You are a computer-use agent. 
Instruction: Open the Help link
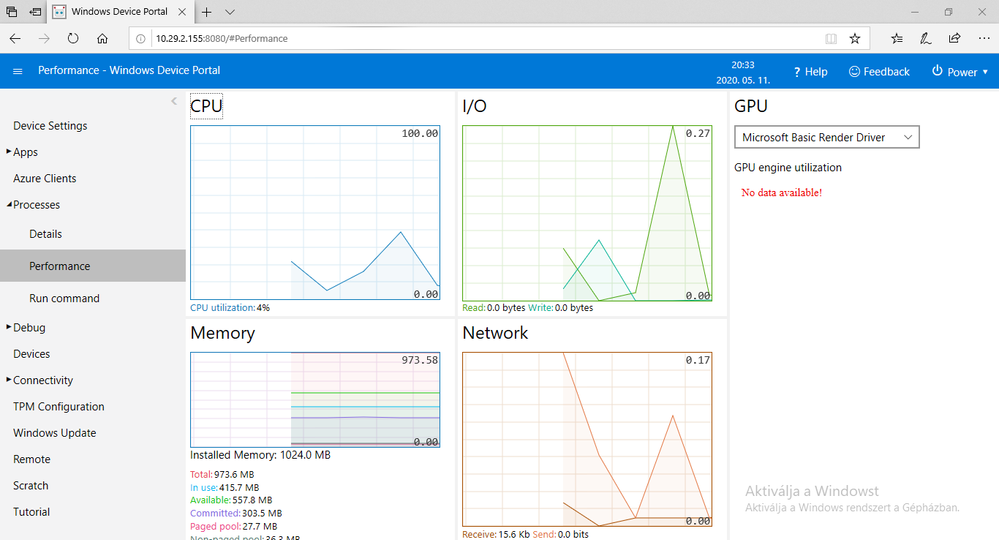tap(810, 72)
